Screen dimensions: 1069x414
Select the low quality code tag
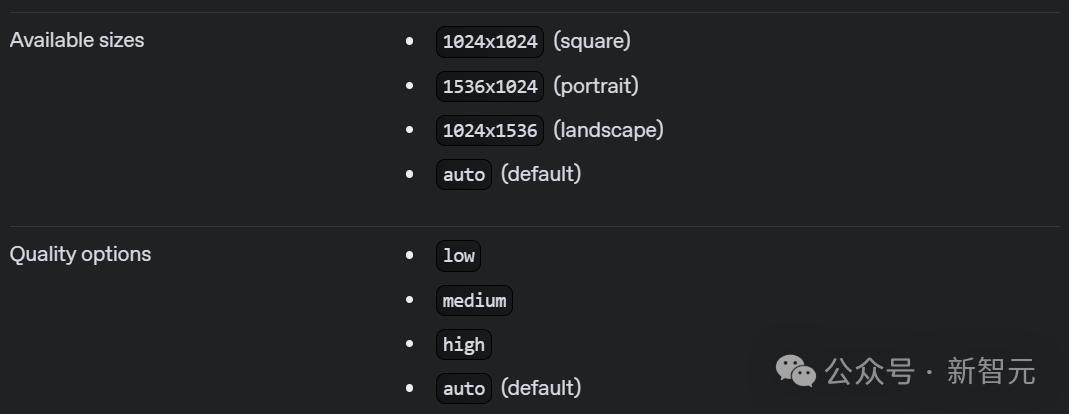[x=458, y=256]
